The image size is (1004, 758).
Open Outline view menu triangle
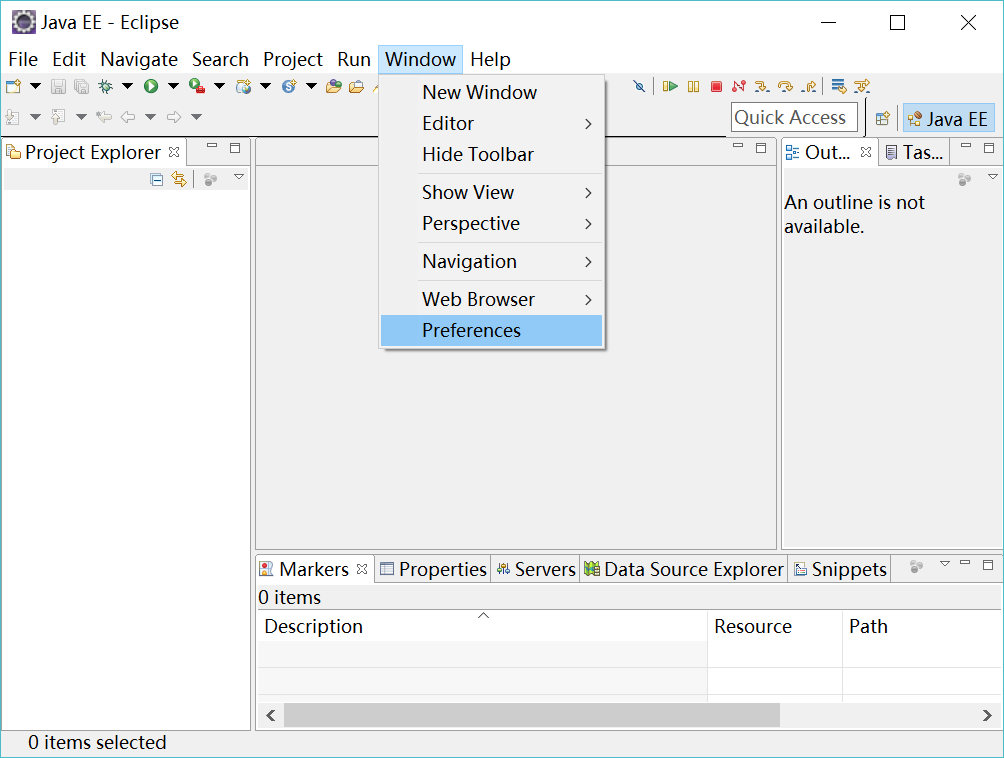click(992, 177)
